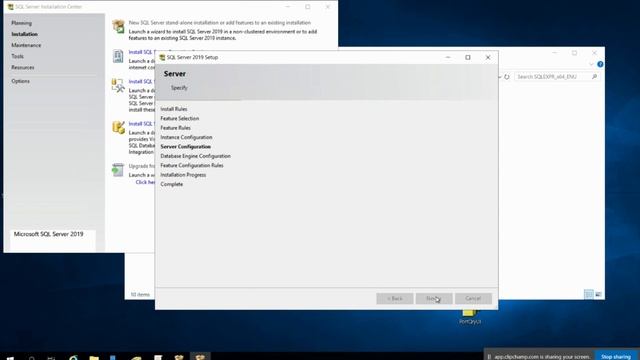Click the magnifier icon in Explorer search box
The width and height of the screenshot is (640, 360).
(x=594, y=77)
